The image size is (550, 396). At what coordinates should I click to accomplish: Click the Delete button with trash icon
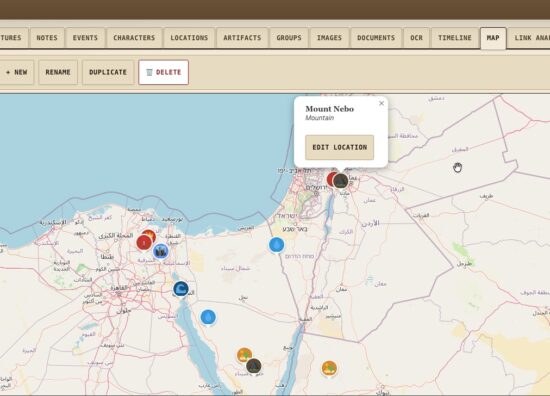click(x=163, y=72)
